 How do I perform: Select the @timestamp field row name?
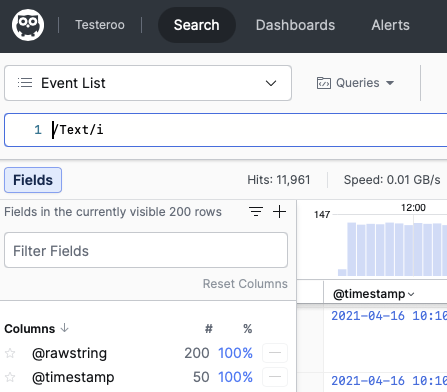[73, 377]
